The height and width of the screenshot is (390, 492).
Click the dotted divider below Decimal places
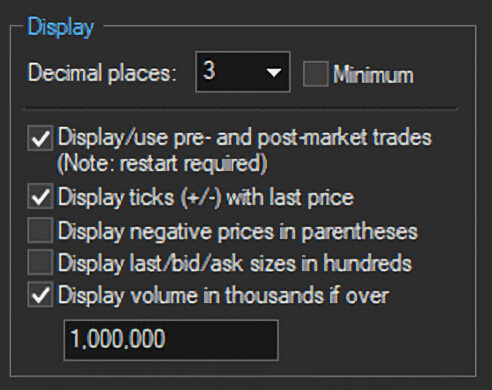(x=240, y=109)
